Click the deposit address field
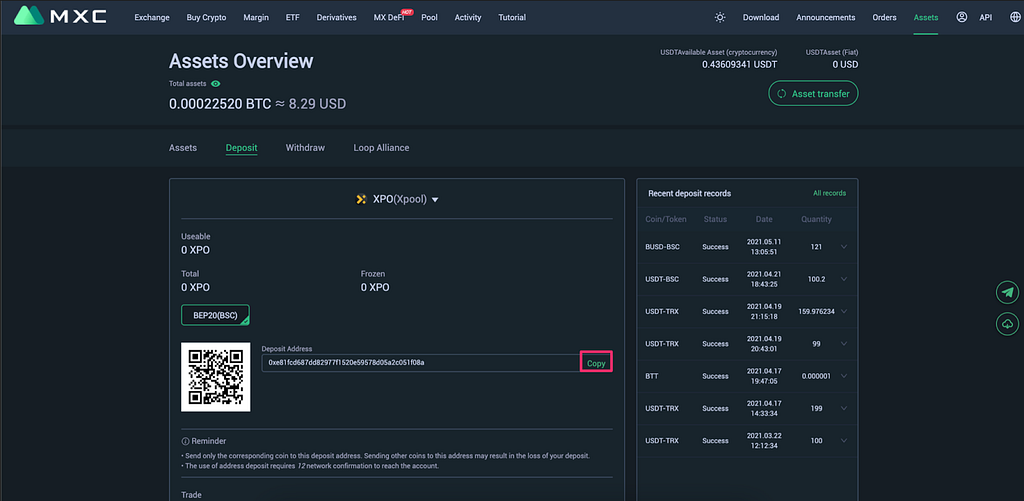The height and width of the screenshot is (501, 1024). [x=421, y=363]
